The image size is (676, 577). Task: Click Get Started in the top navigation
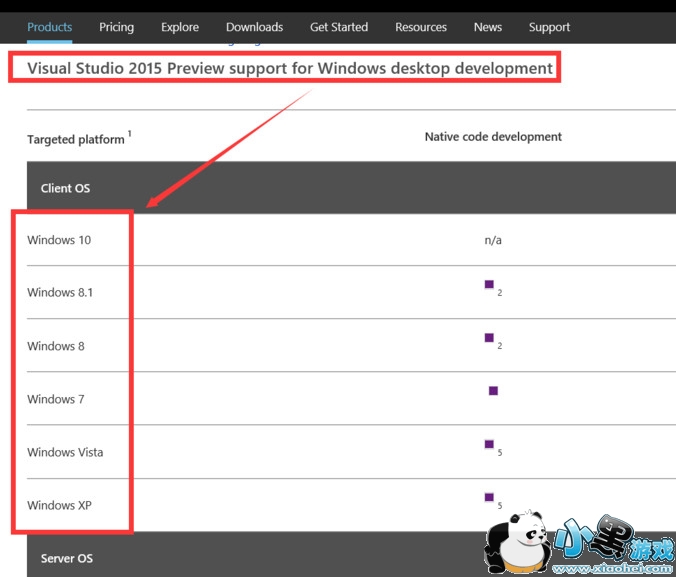click(x=339, y=27)
